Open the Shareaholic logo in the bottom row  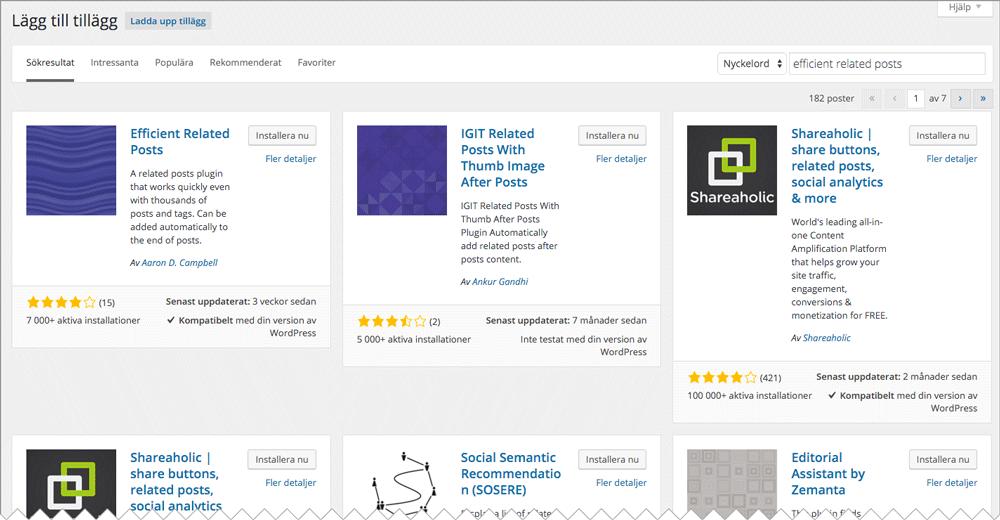coord(71,482)
